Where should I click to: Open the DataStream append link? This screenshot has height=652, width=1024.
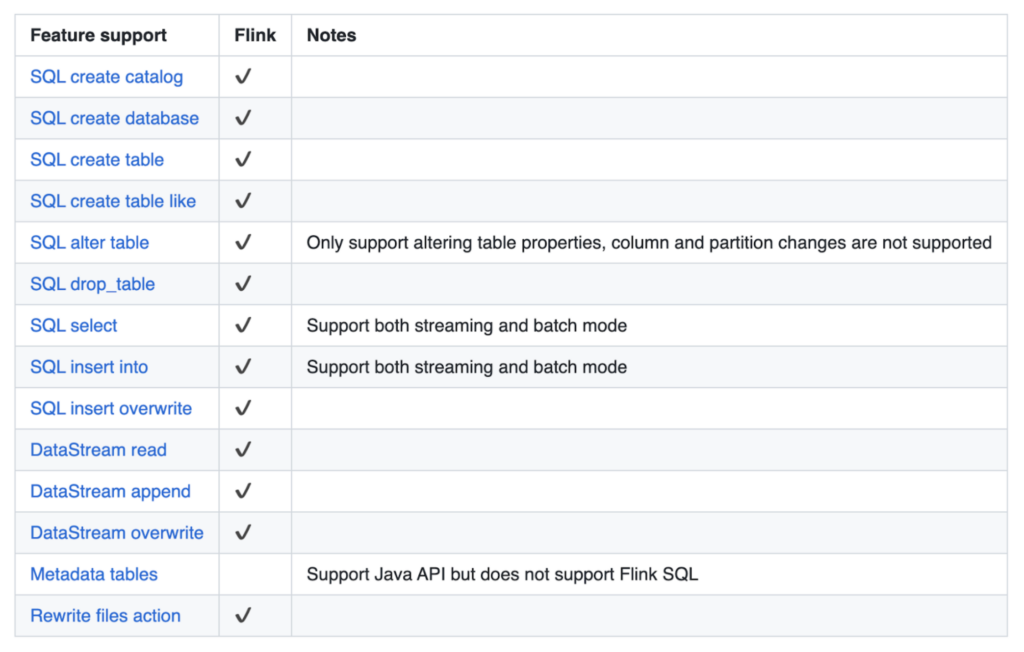point(110,492)
